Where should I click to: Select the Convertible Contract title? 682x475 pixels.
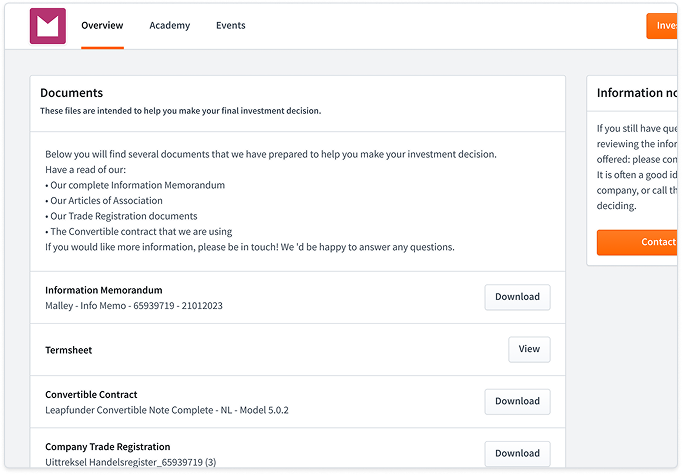[91, 394]
